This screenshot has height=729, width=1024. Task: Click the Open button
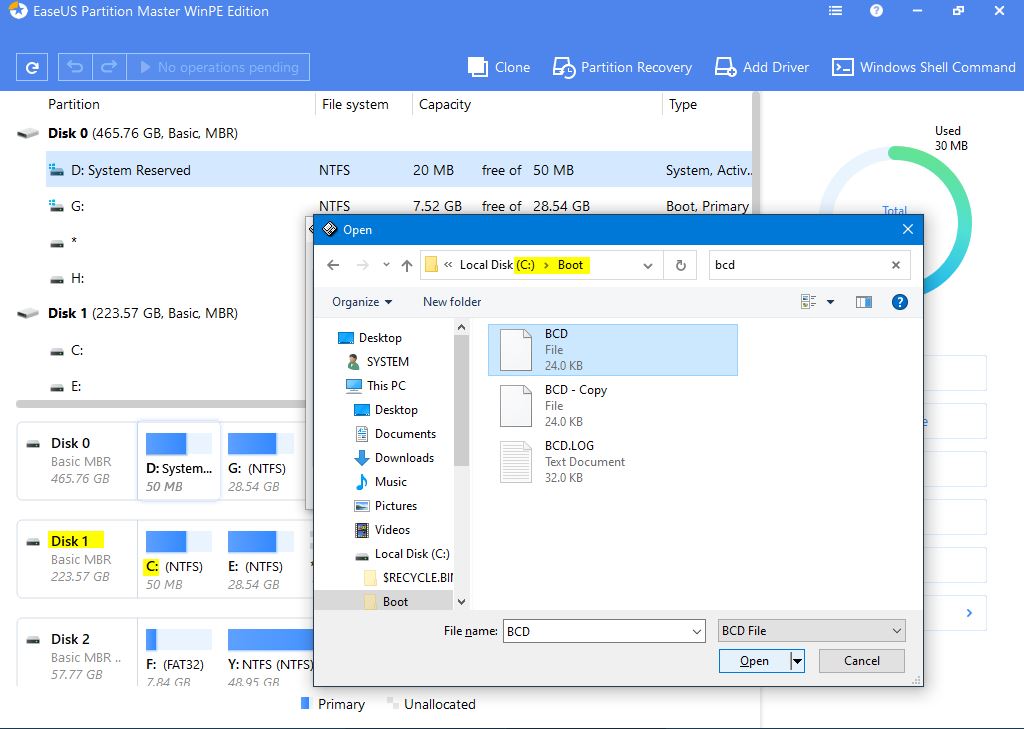click(754, 661)
